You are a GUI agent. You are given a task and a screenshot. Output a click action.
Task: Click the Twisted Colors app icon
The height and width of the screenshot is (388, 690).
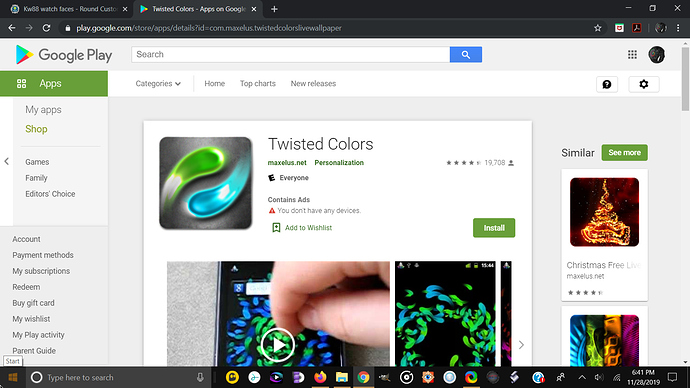pos(206,183)
